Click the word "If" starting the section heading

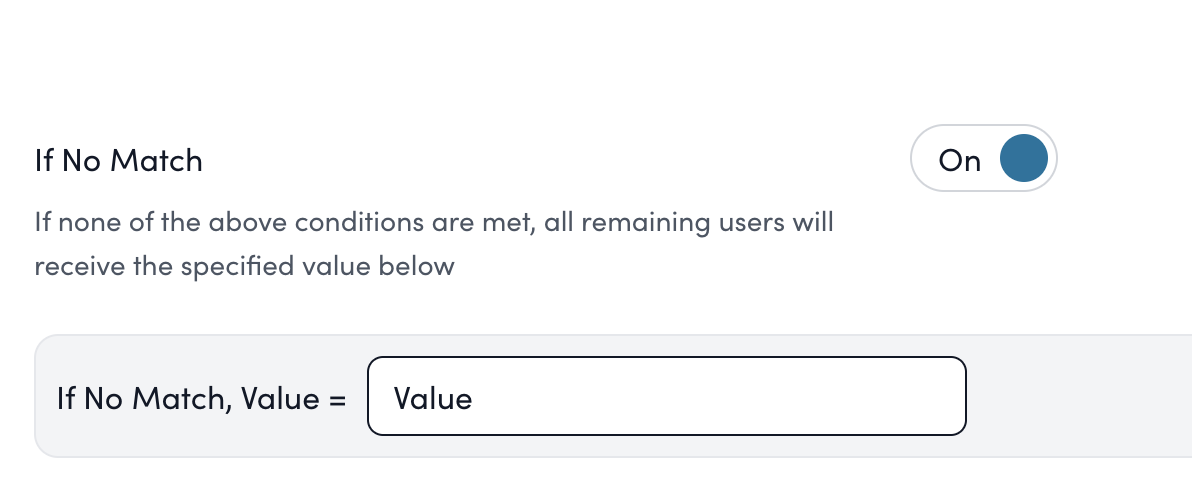[x=44, y=160]
